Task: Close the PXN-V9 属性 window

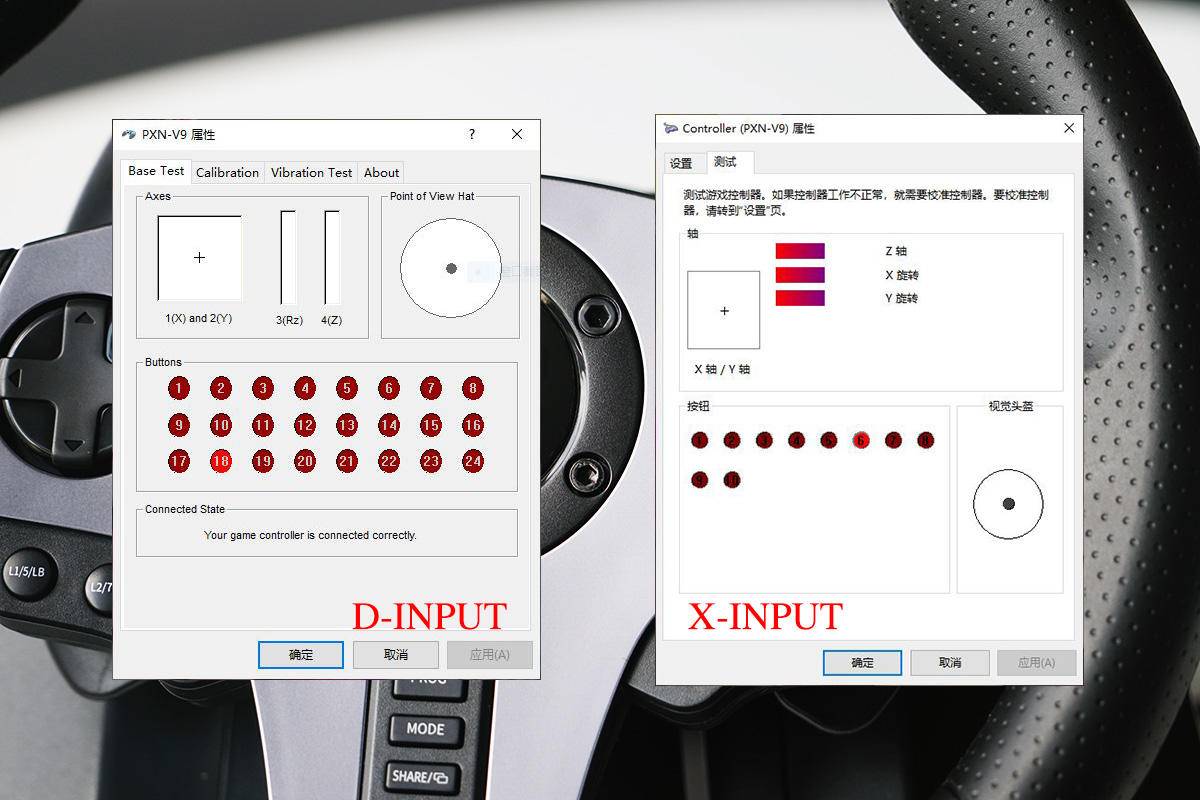Action: pyautogui.click(x=517, y=134)
